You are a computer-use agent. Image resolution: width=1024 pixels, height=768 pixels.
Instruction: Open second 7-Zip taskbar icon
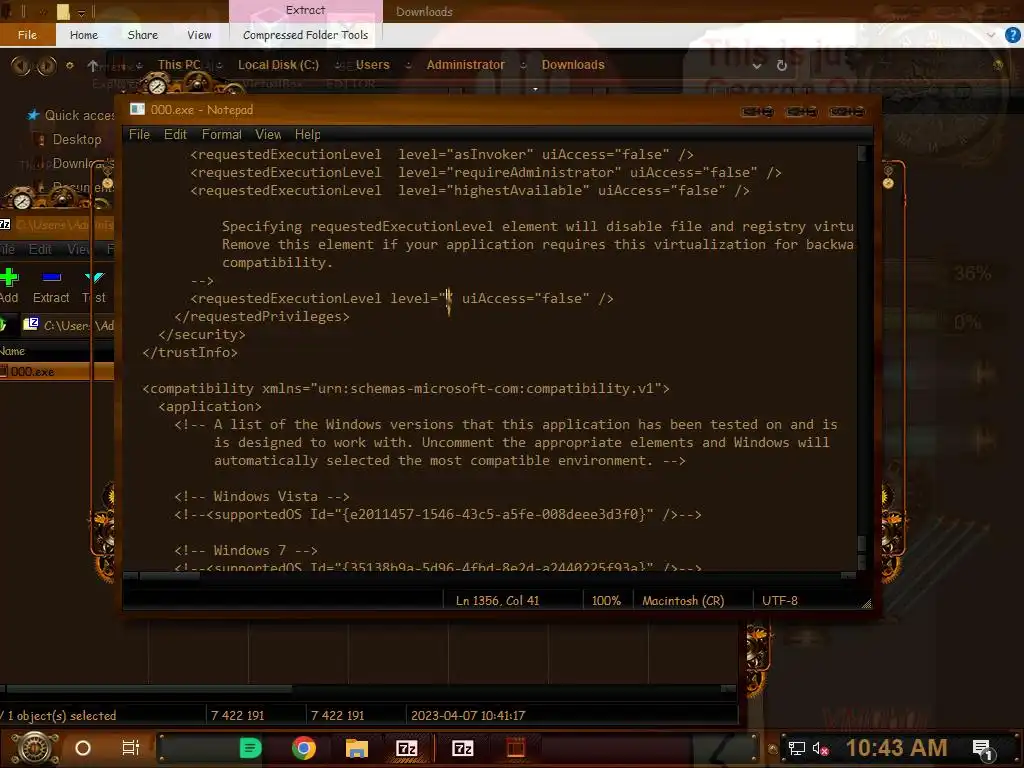coord(462,748)
